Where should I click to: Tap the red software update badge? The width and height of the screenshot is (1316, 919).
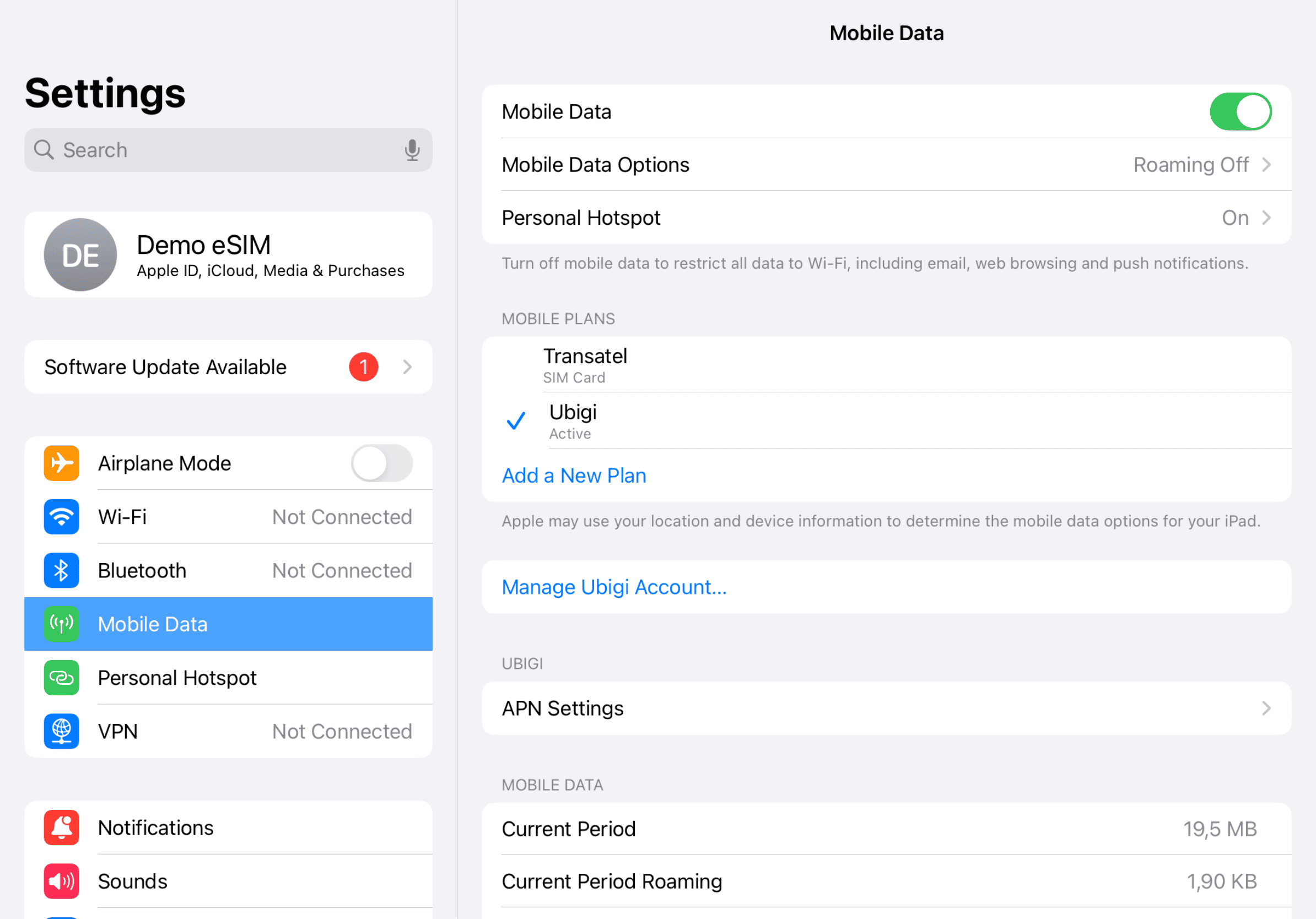[x=363, y=367]
